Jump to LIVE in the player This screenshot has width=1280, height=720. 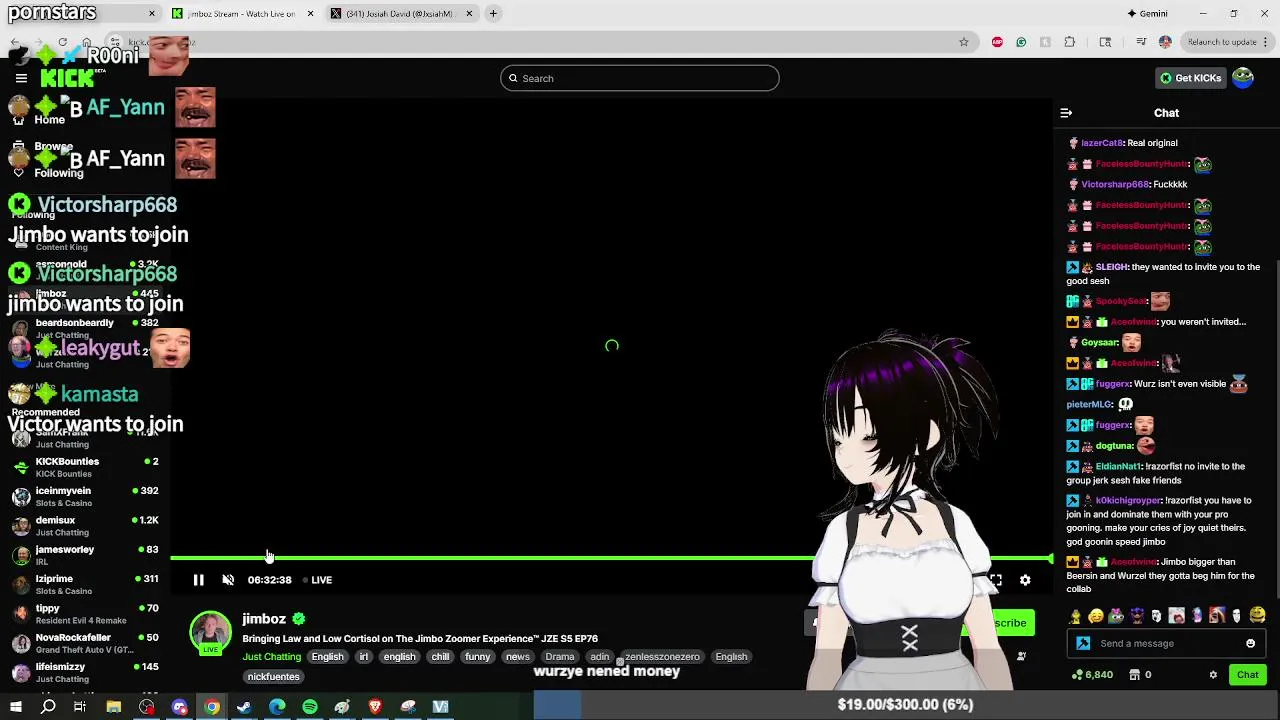coord(317,580)
